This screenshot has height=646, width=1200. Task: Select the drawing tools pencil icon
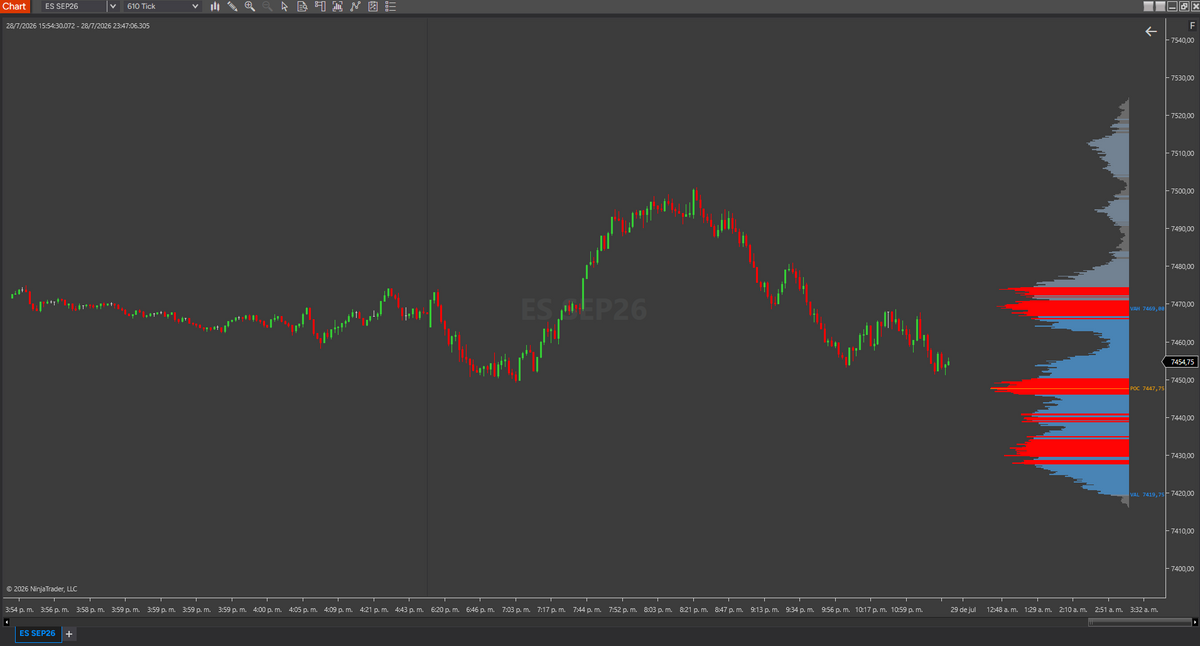coord(232,6)
